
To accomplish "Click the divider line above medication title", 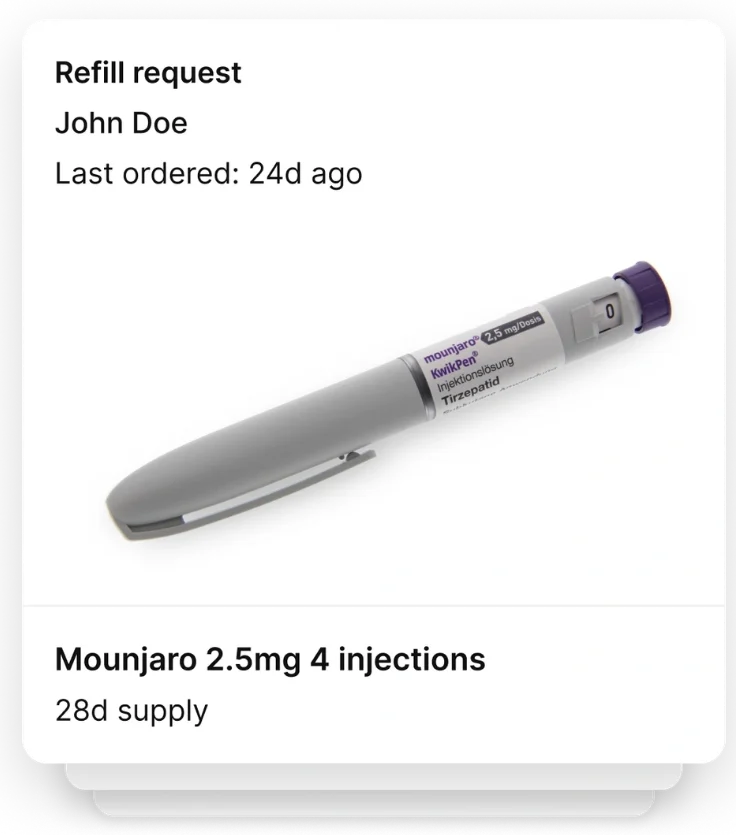I will point(373,605).
